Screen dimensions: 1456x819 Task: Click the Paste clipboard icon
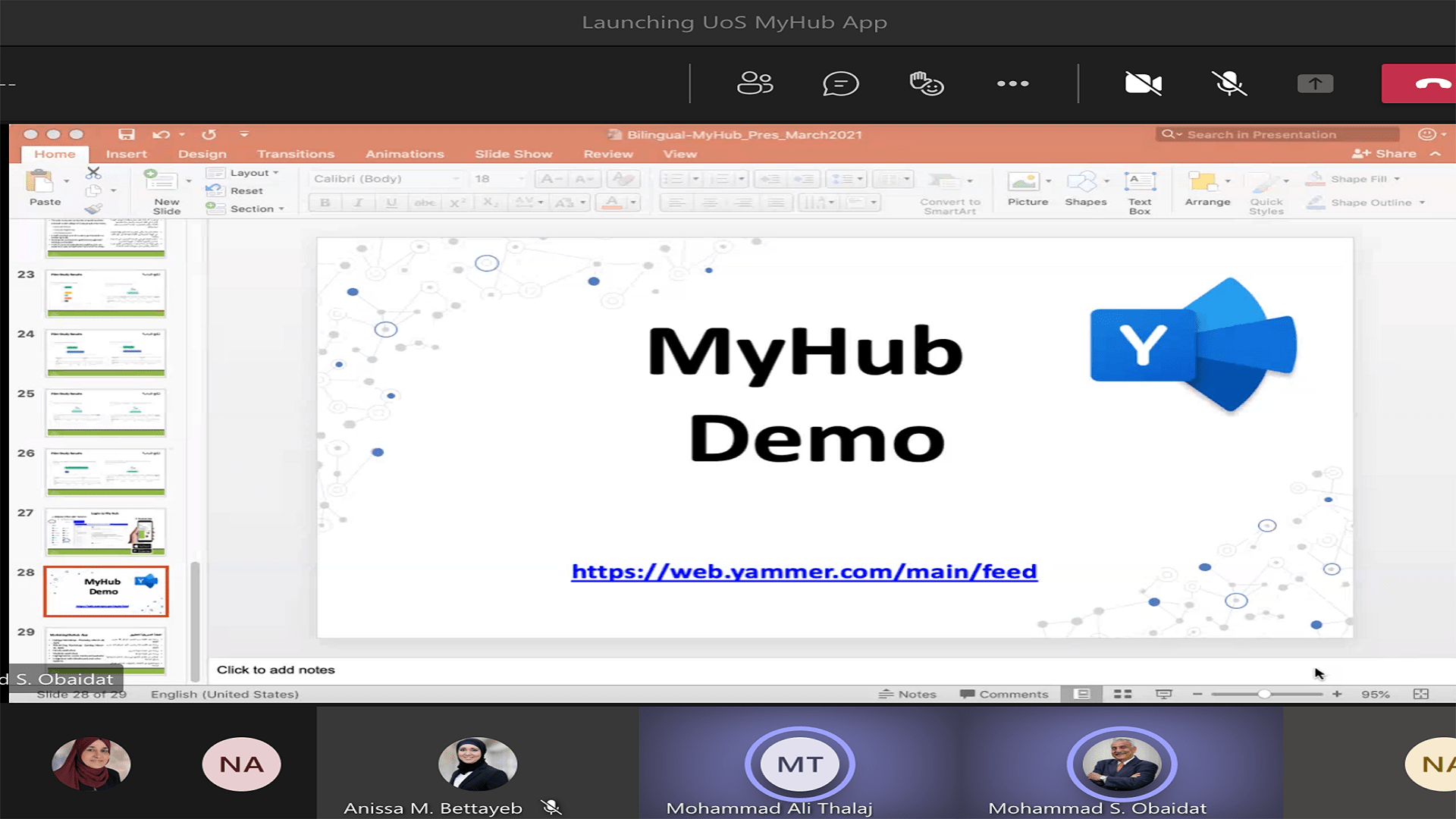39,182
